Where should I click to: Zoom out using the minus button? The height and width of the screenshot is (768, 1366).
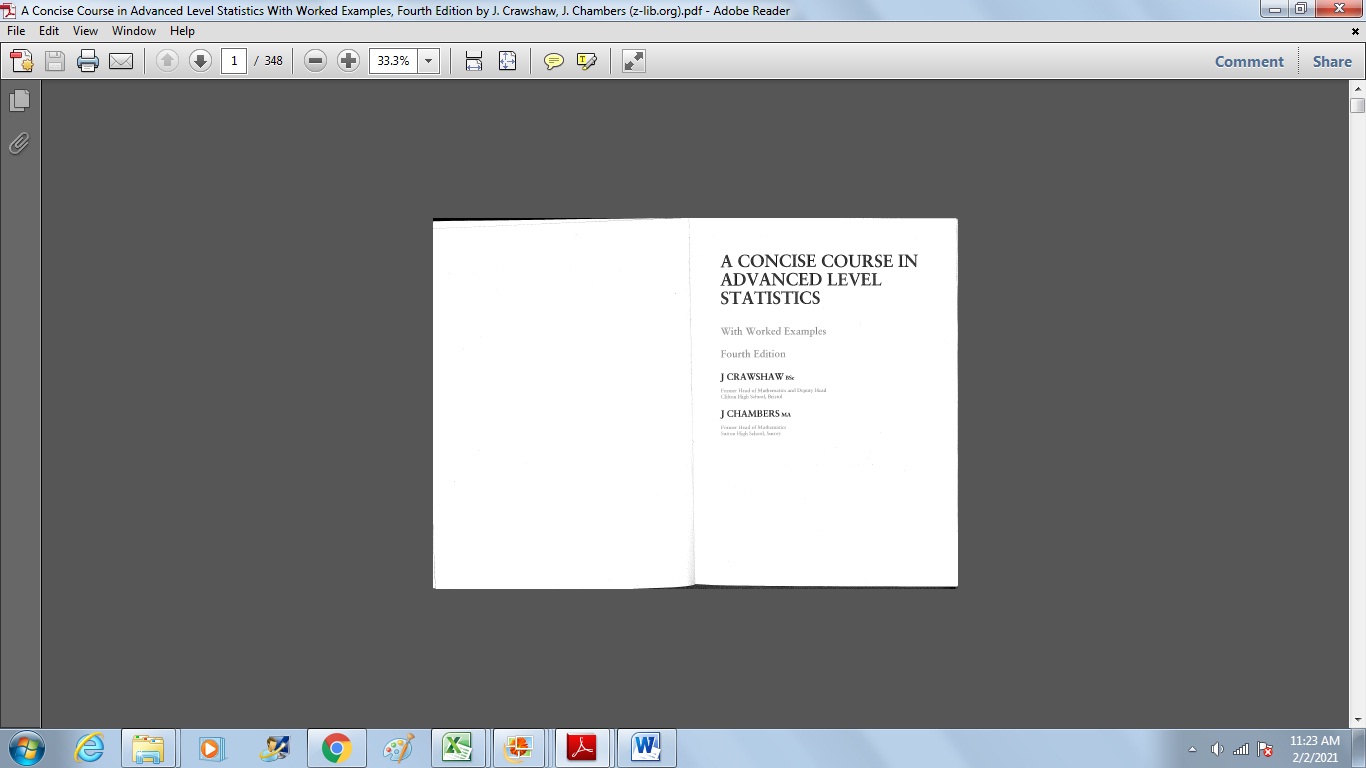(x=315, y=61)
